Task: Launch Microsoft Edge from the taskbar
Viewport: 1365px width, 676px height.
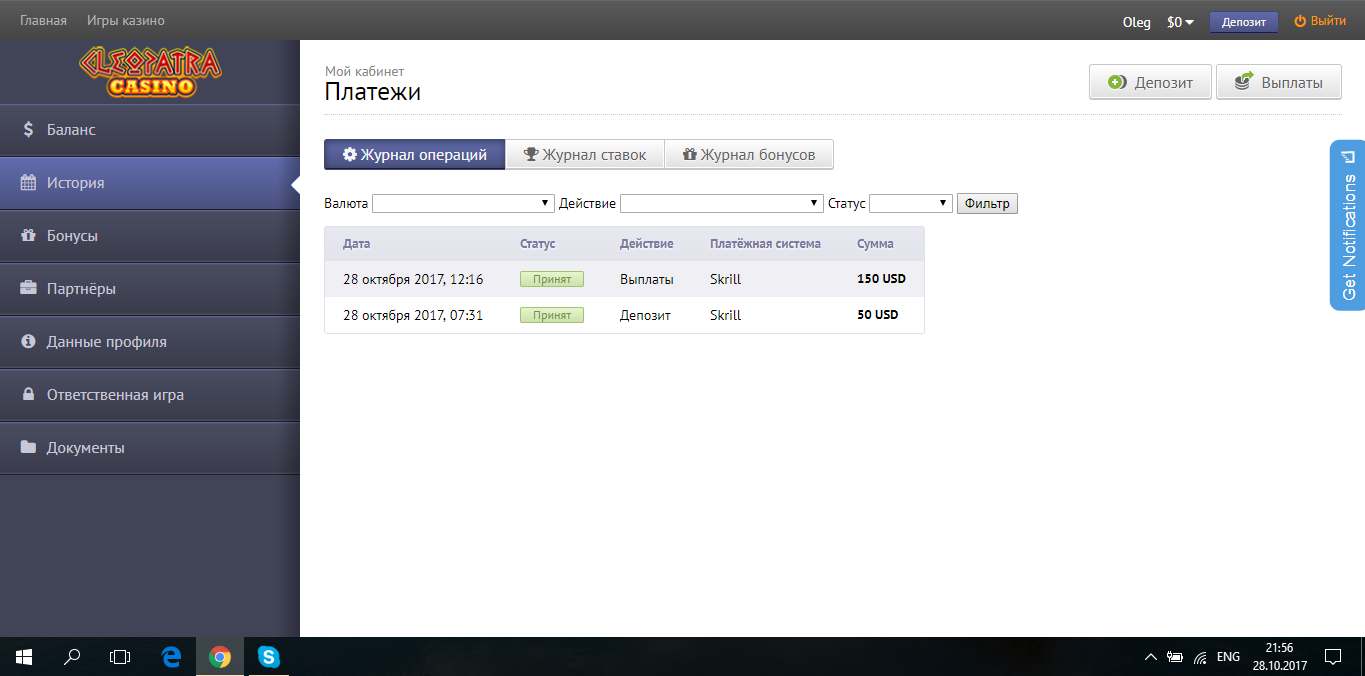Action: pos(171,657)
